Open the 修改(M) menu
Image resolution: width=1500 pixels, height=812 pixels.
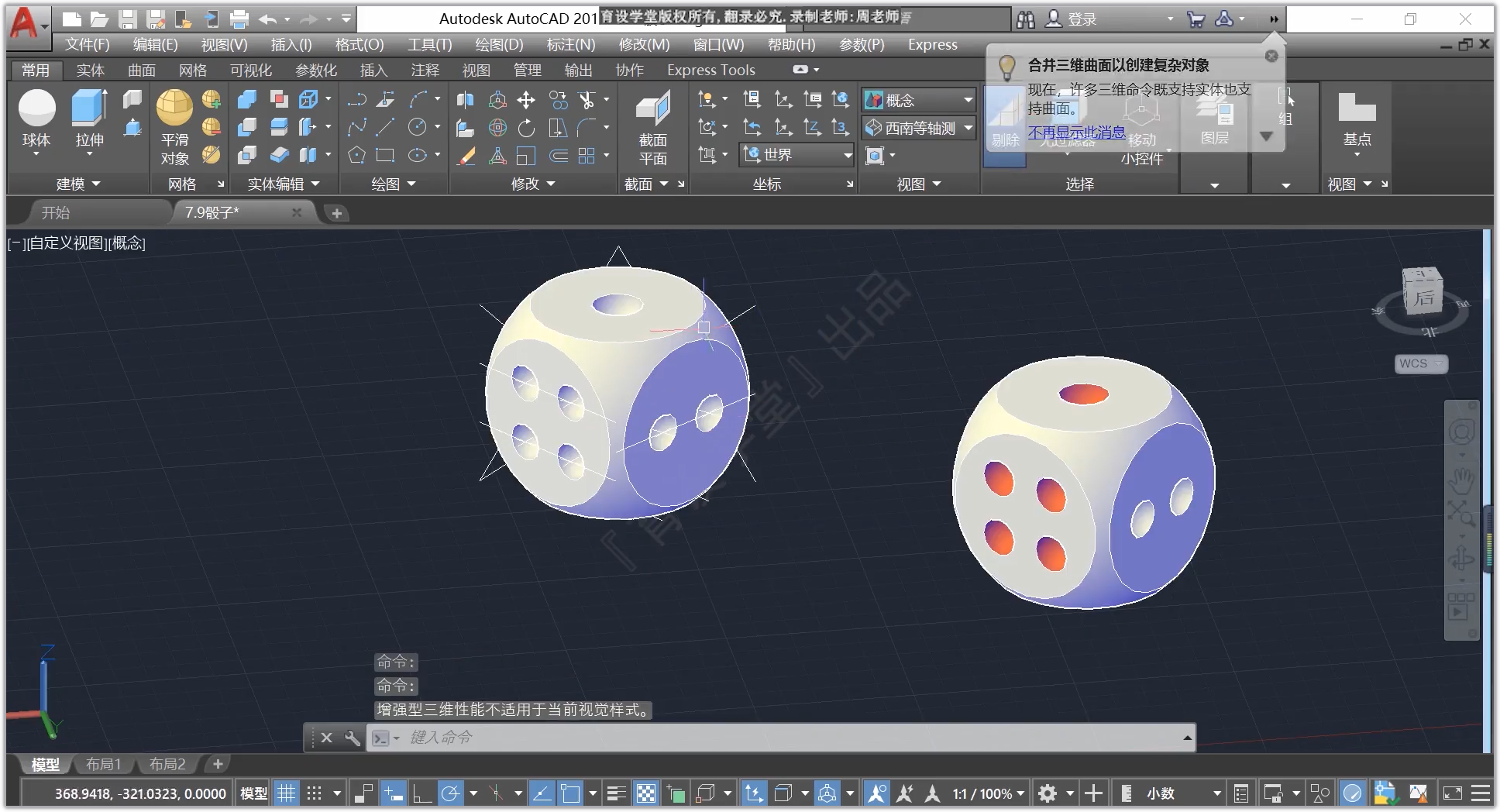pos(644,44)
